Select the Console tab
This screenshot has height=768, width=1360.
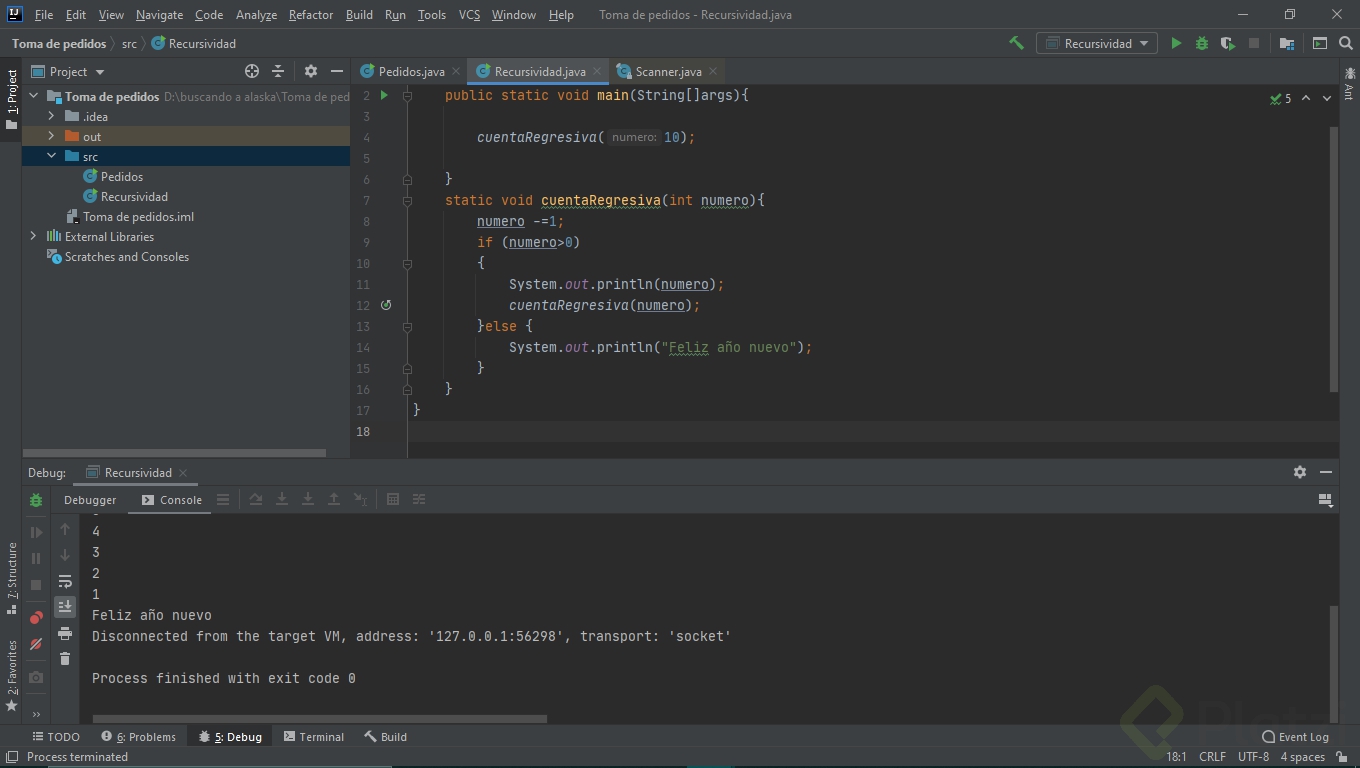click(171, 499)
